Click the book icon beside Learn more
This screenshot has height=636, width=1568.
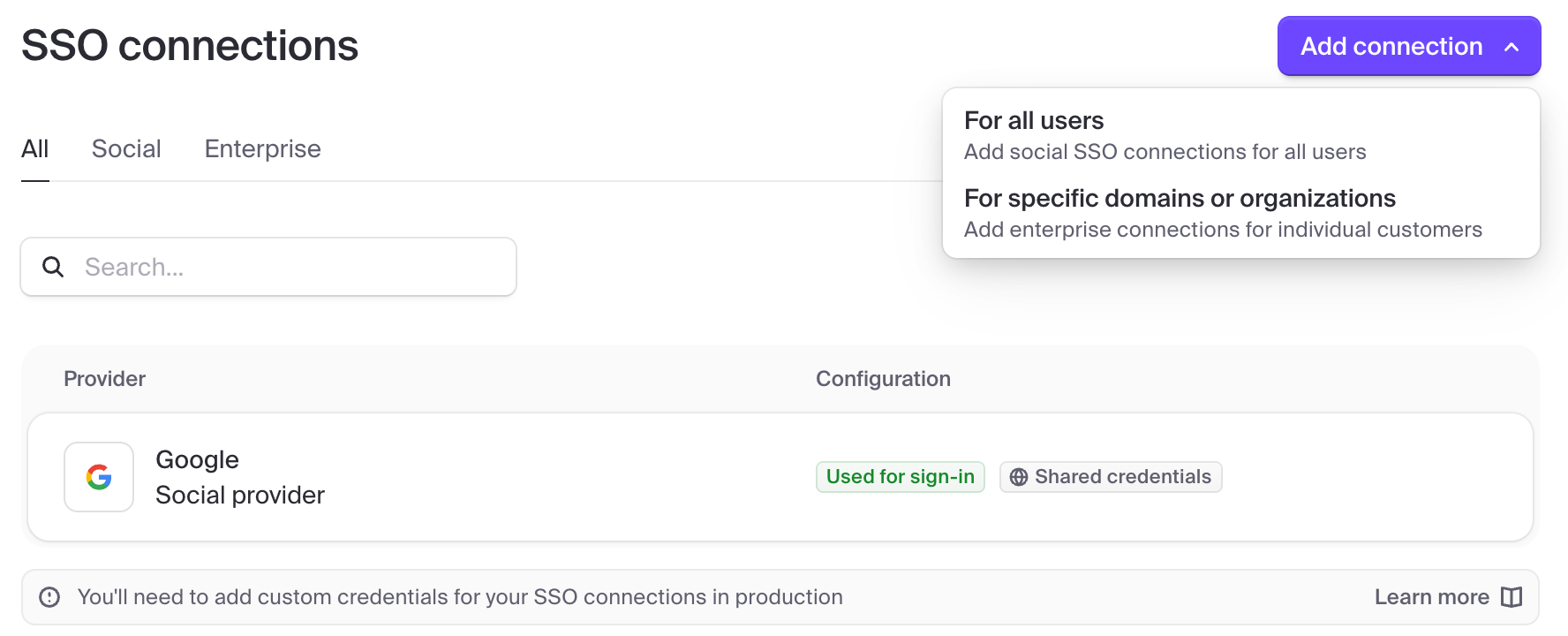point(1511,597)
